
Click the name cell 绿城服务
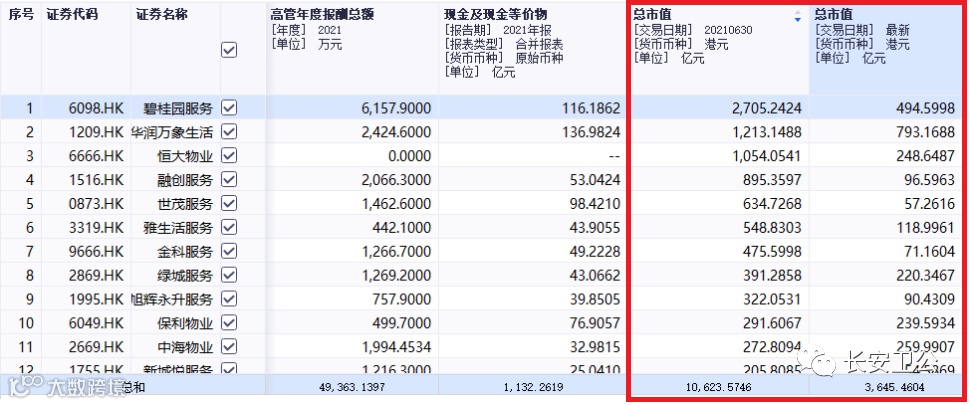[186, 276]
